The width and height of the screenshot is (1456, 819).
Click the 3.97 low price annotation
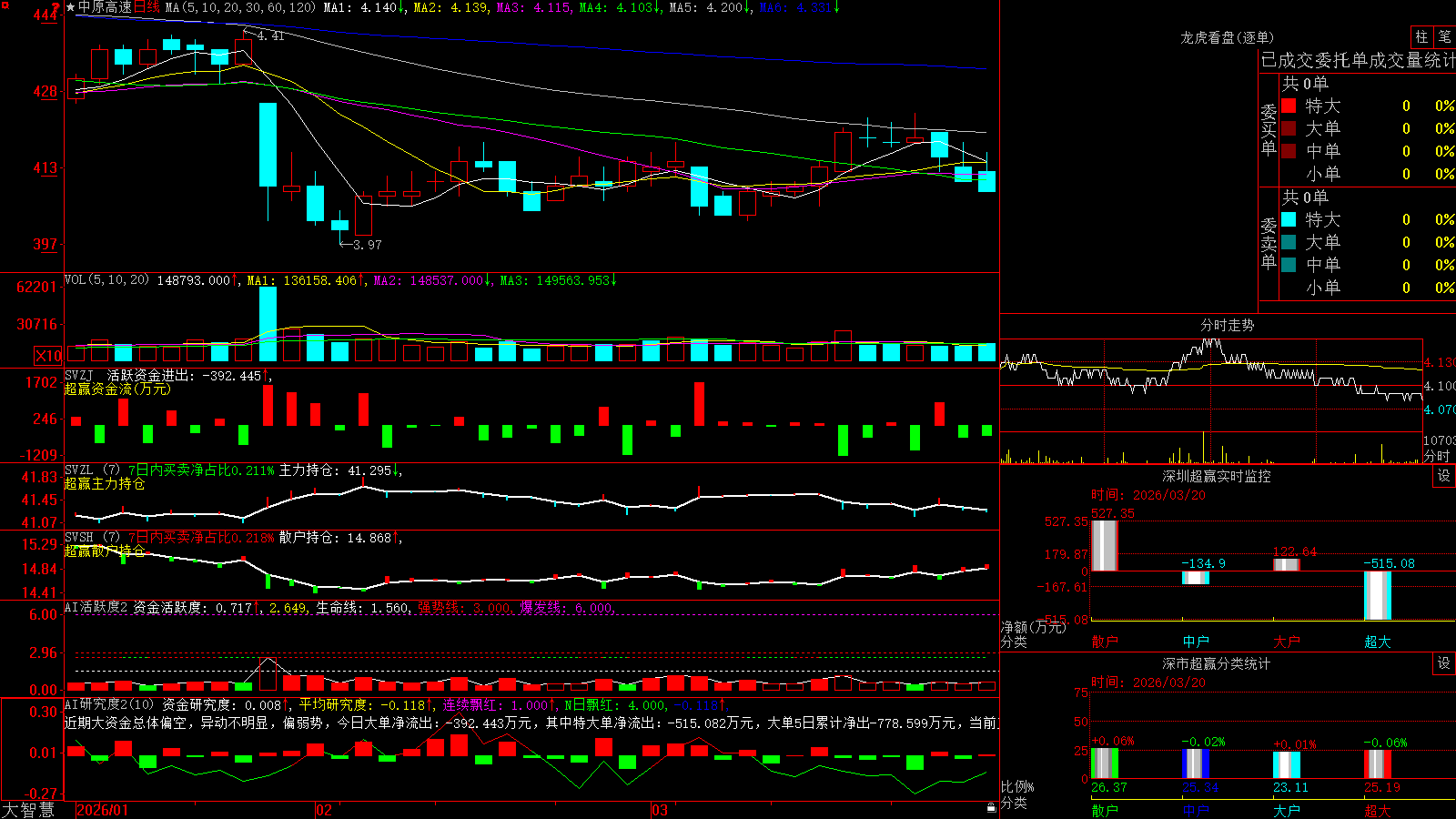[x=368, y=245]
